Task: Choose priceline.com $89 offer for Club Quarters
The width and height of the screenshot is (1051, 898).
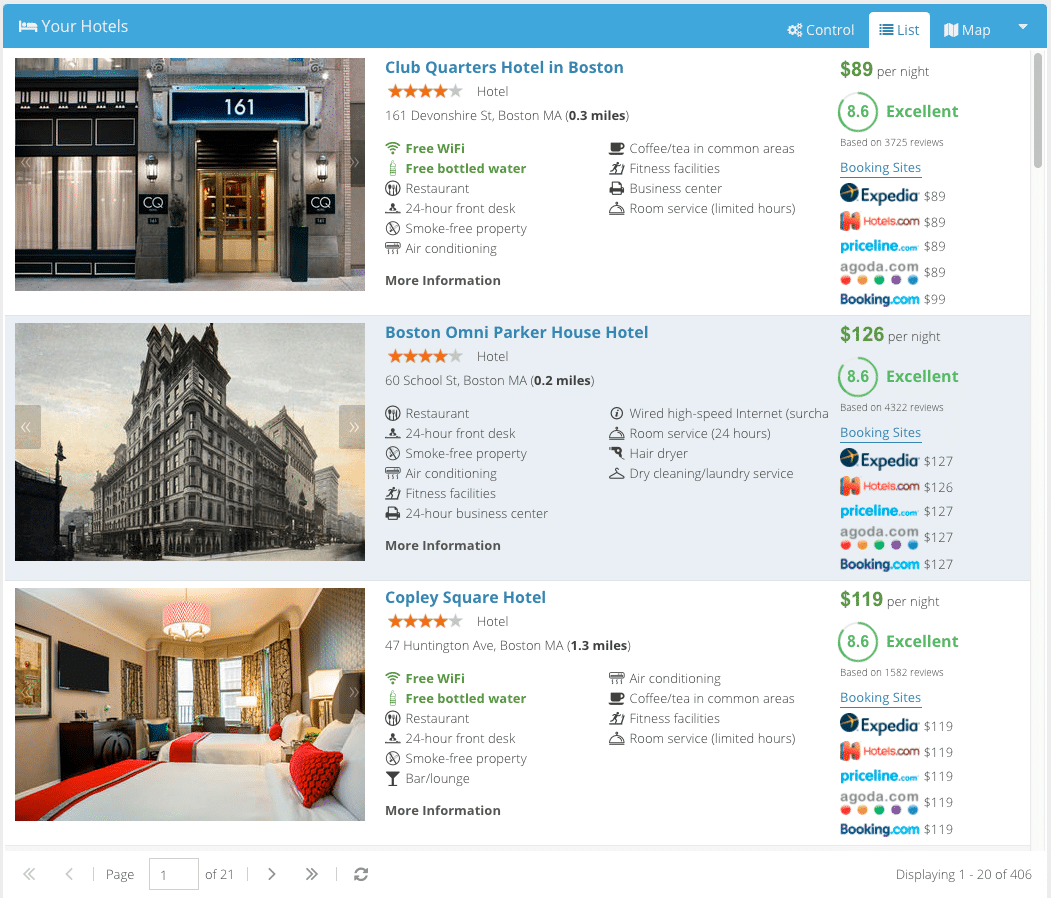Action: click(892, 246)
